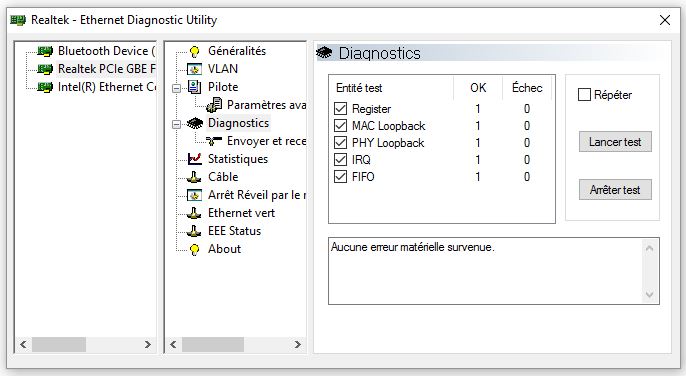Collapse the Pilote tree node

coord(176,89)
